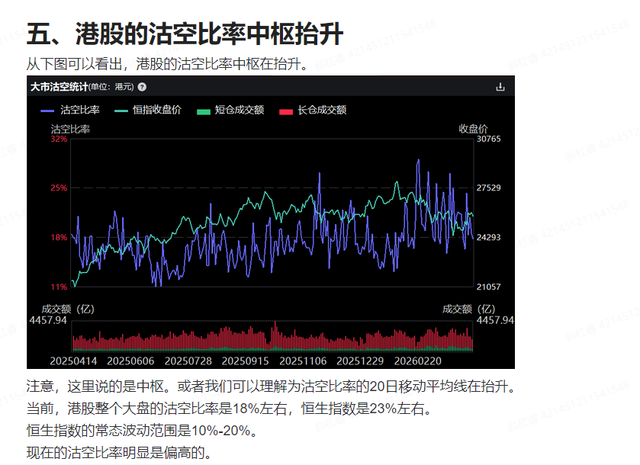Click the 11% axis label
640x465 pixels.
click(59, 287)
